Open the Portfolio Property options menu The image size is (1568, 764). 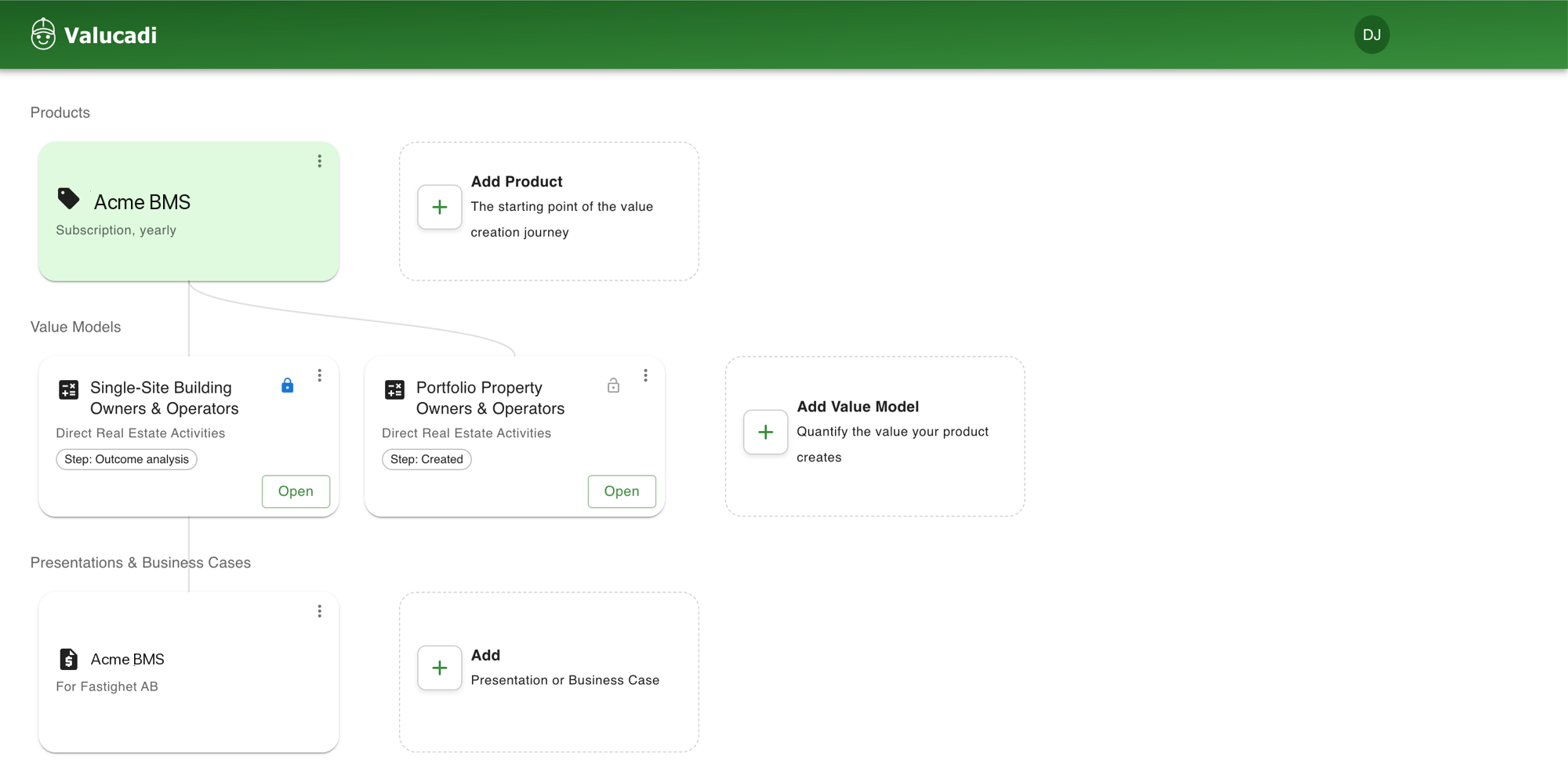[645, 375]
